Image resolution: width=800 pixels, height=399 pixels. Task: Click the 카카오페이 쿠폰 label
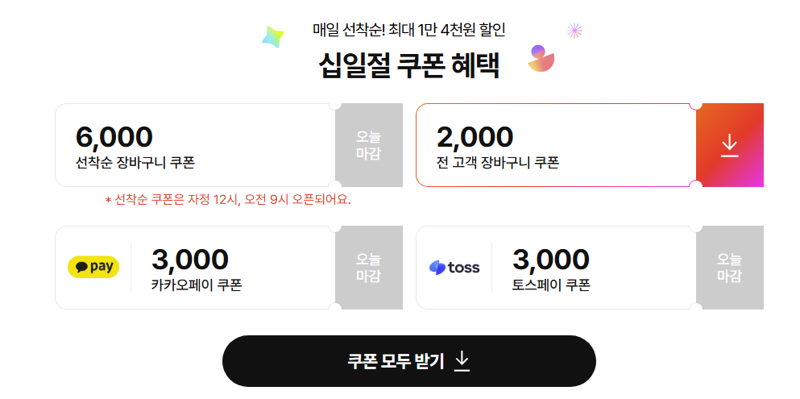(x=196, y=285)
